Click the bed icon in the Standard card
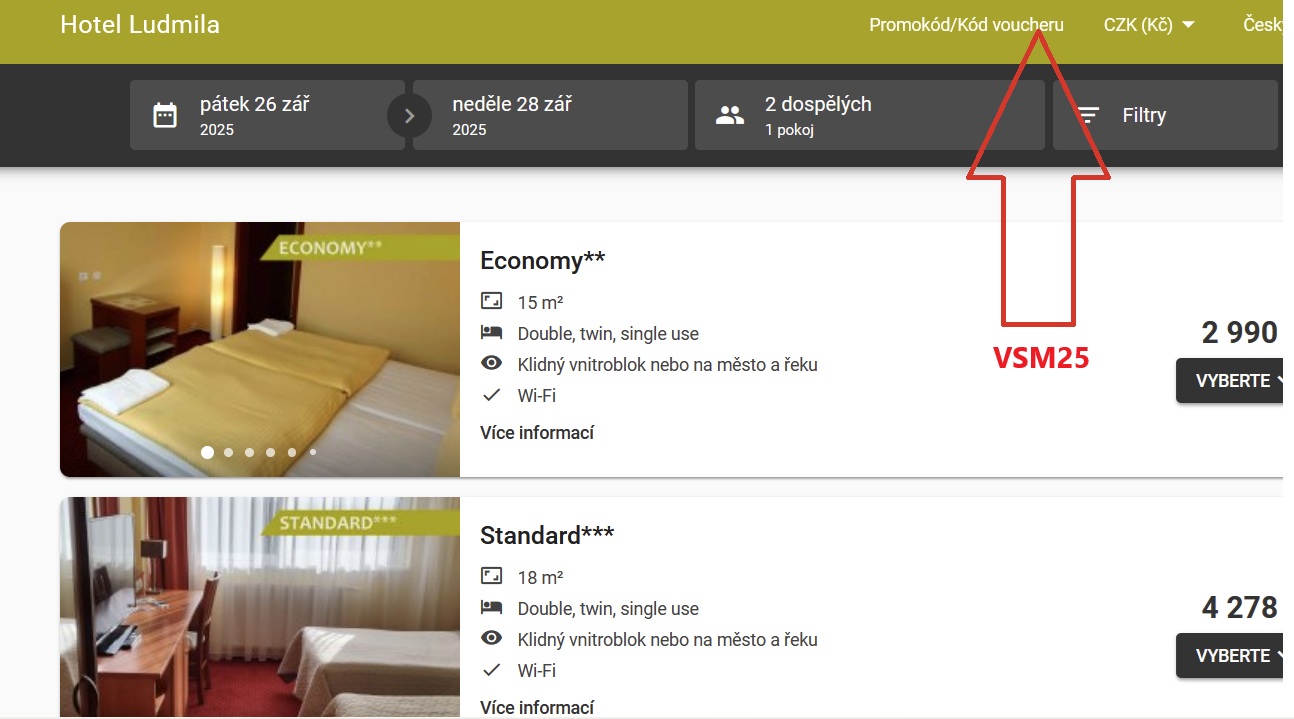Image resolution: width=1294 pixels, height=719 pixels. point(491,607)
